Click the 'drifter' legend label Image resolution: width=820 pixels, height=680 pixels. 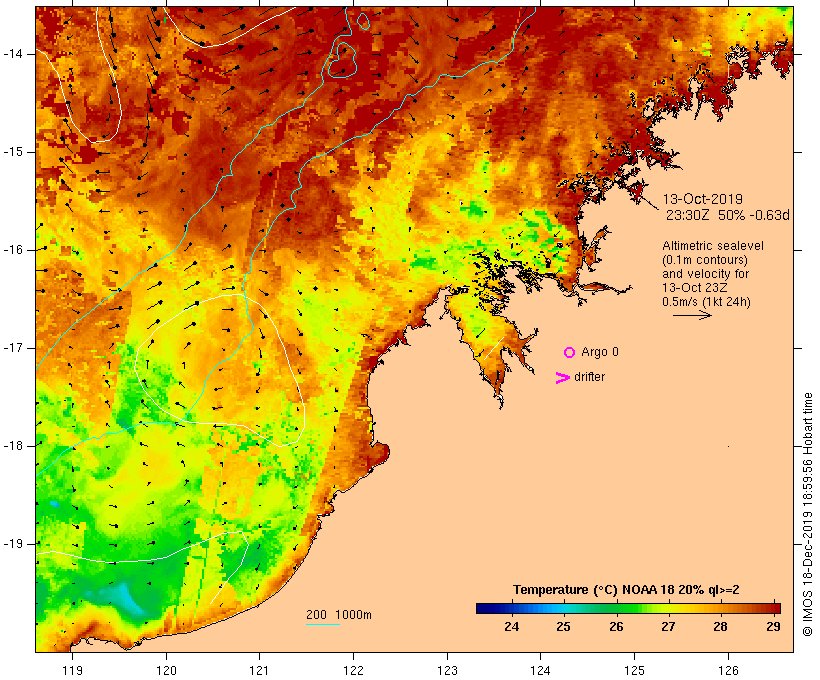click(x=589, y=377)
